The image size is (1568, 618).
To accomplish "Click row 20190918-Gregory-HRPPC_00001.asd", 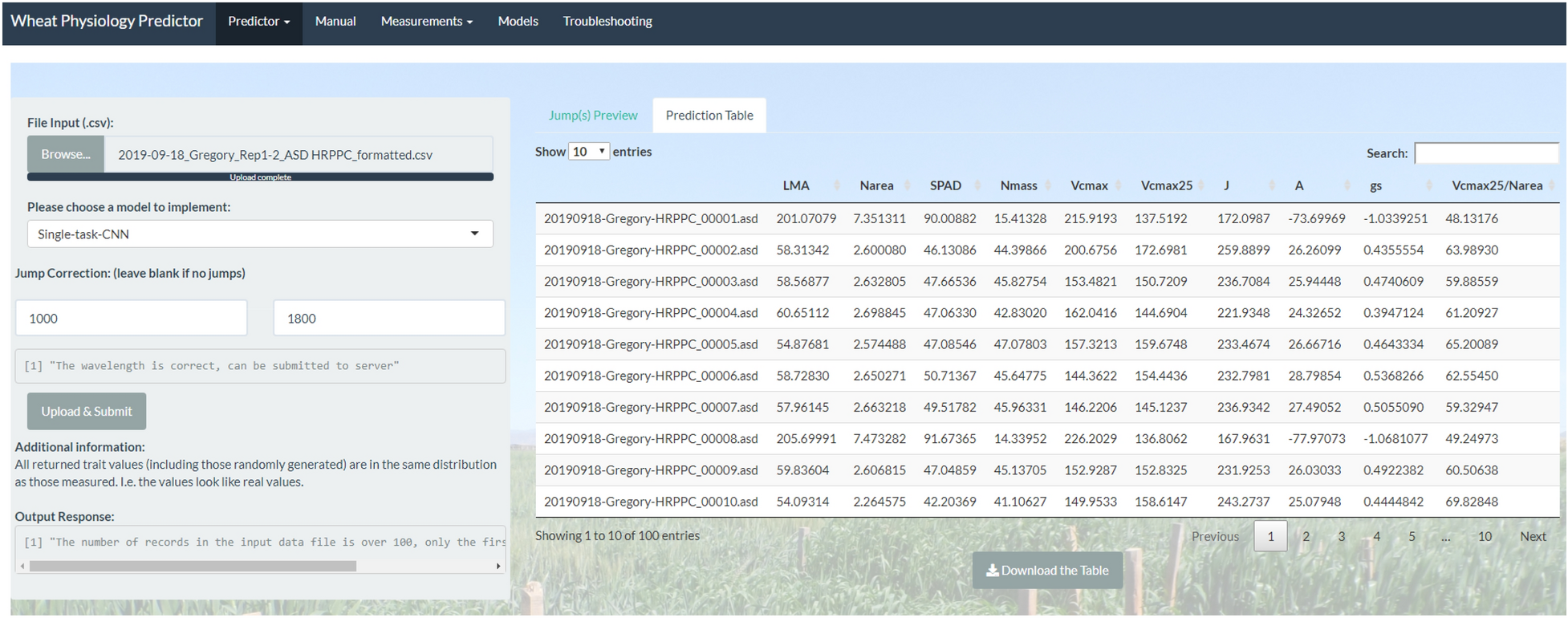I will (x=1047, y=218).
